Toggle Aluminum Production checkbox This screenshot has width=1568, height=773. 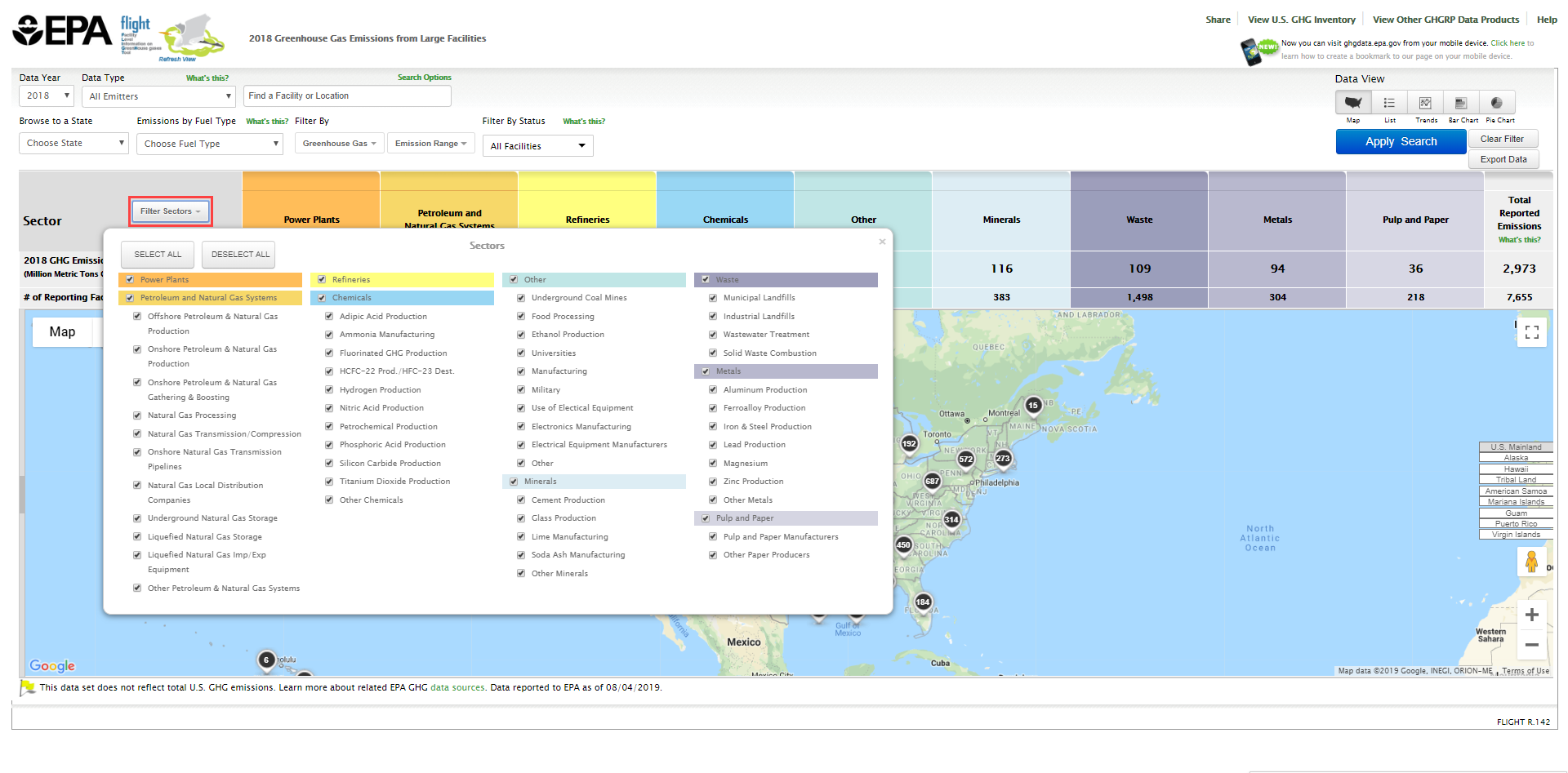(713, 390)
